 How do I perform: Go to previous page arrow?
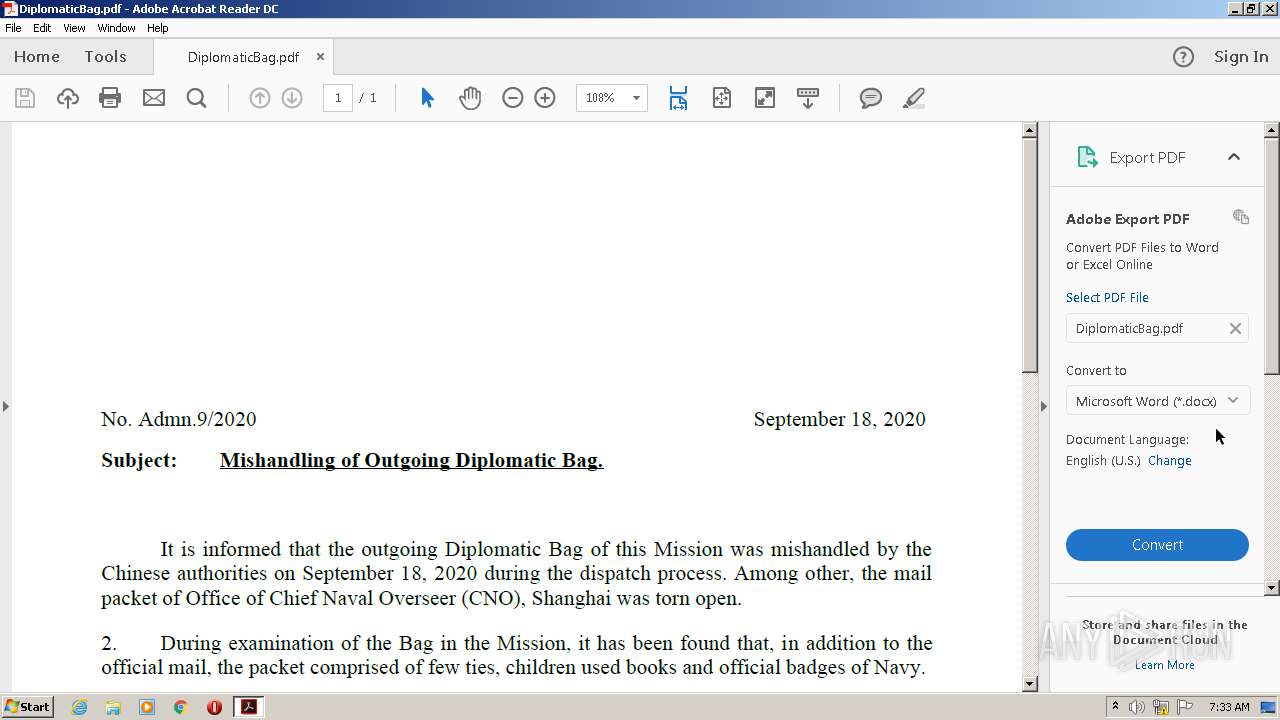pos(260,98)
